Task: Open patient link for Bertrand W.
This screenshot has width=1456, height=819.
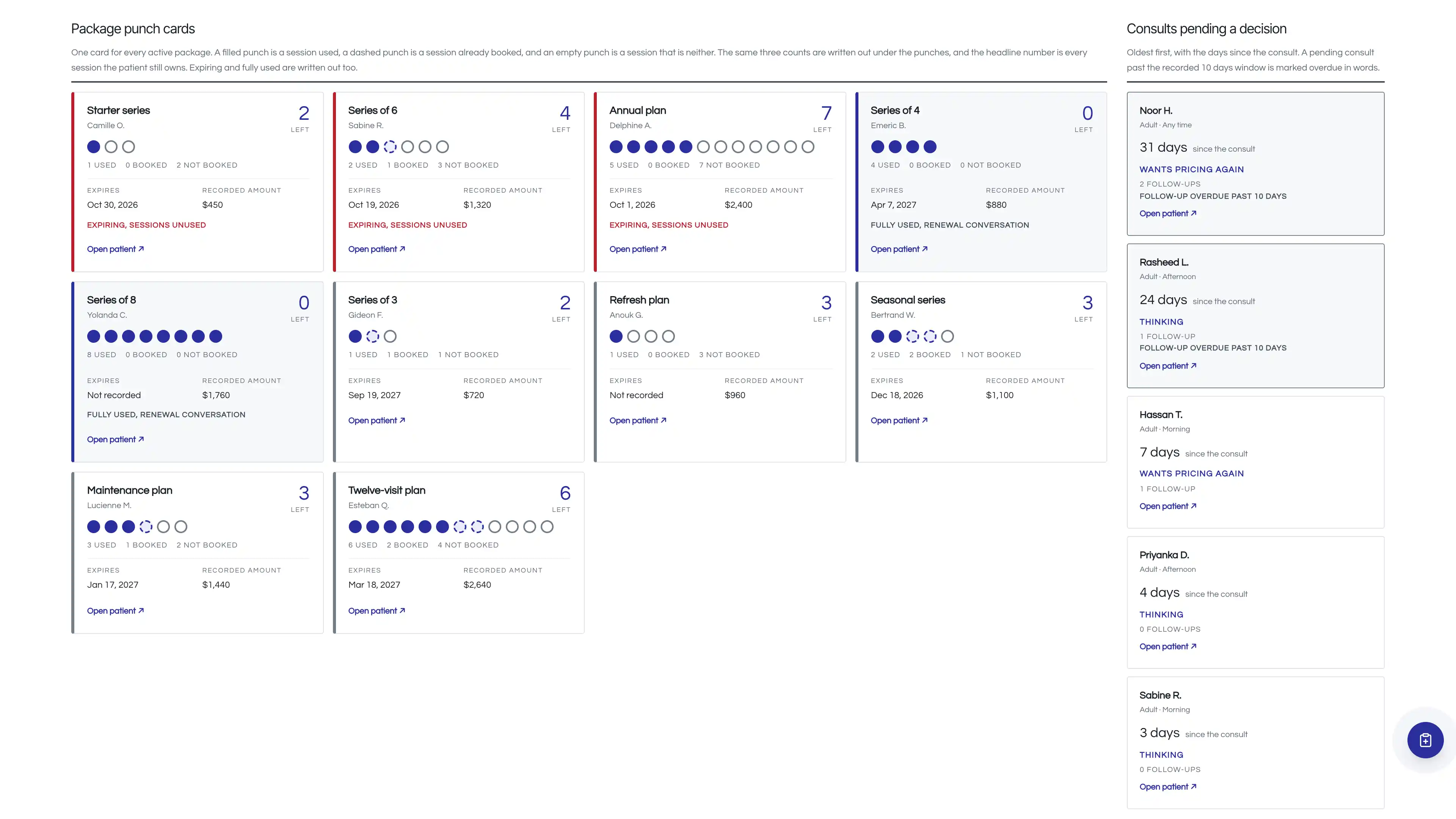Action: (x=899, y=420)
